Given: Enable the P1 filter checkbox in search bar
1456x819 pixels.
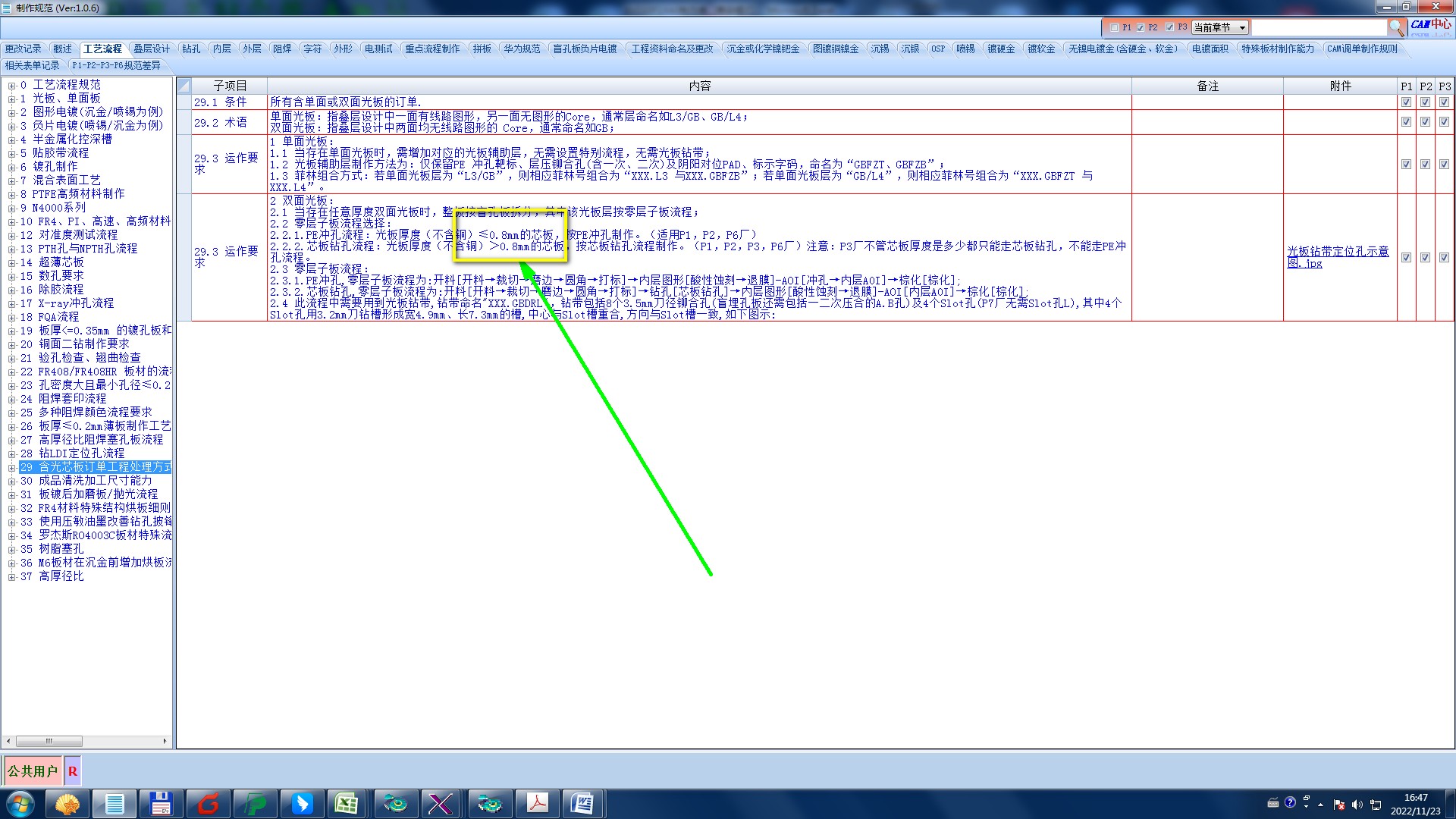Looking at the screenshot, I should [x=1114, y=27].
